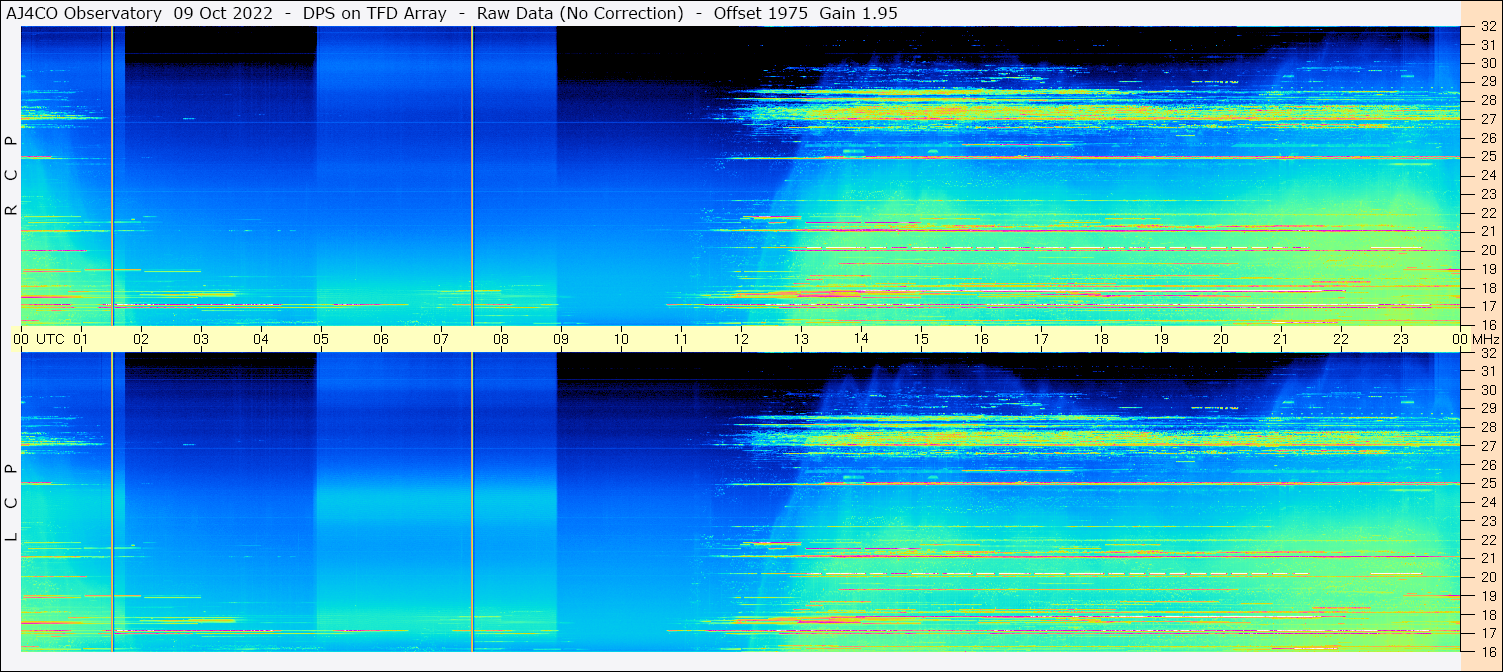Click the R C P panel label

[11, 176]
